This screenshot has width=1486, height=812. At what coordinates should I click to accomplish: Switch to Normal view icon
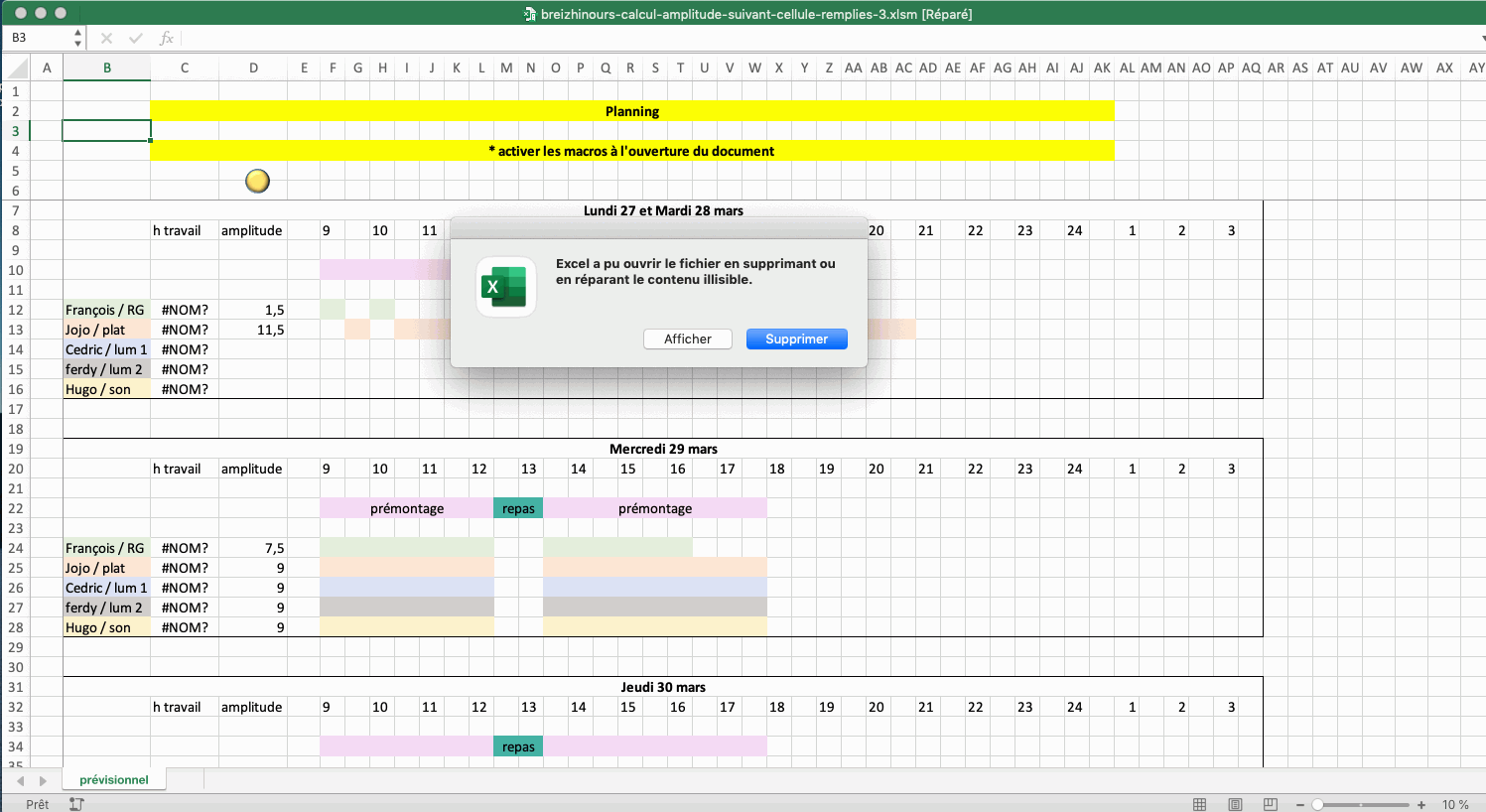[x=1199, y=804]
